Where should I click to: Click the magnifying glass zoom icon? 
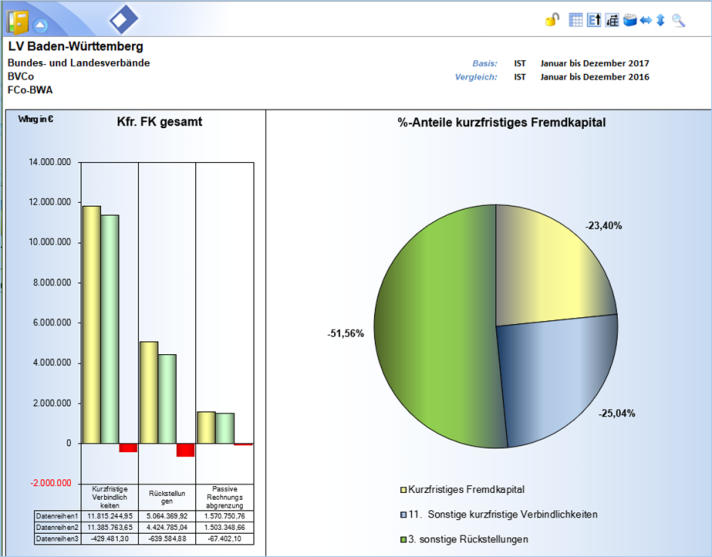(x=678, y=20)
